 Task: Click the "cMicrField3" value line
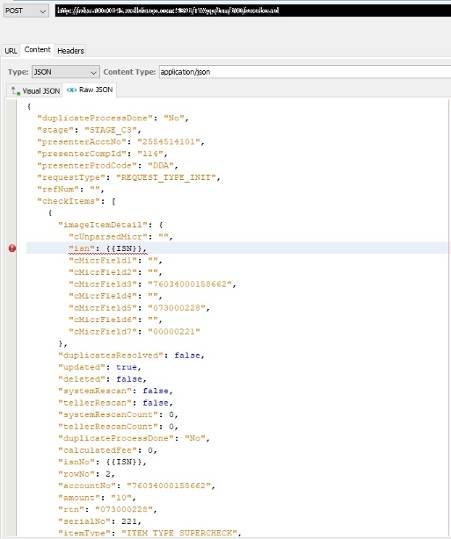click(152, 284)
